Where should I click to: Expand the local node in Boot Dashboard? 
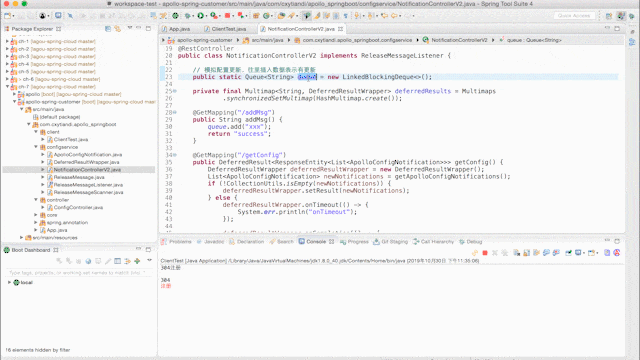(9, 282)
